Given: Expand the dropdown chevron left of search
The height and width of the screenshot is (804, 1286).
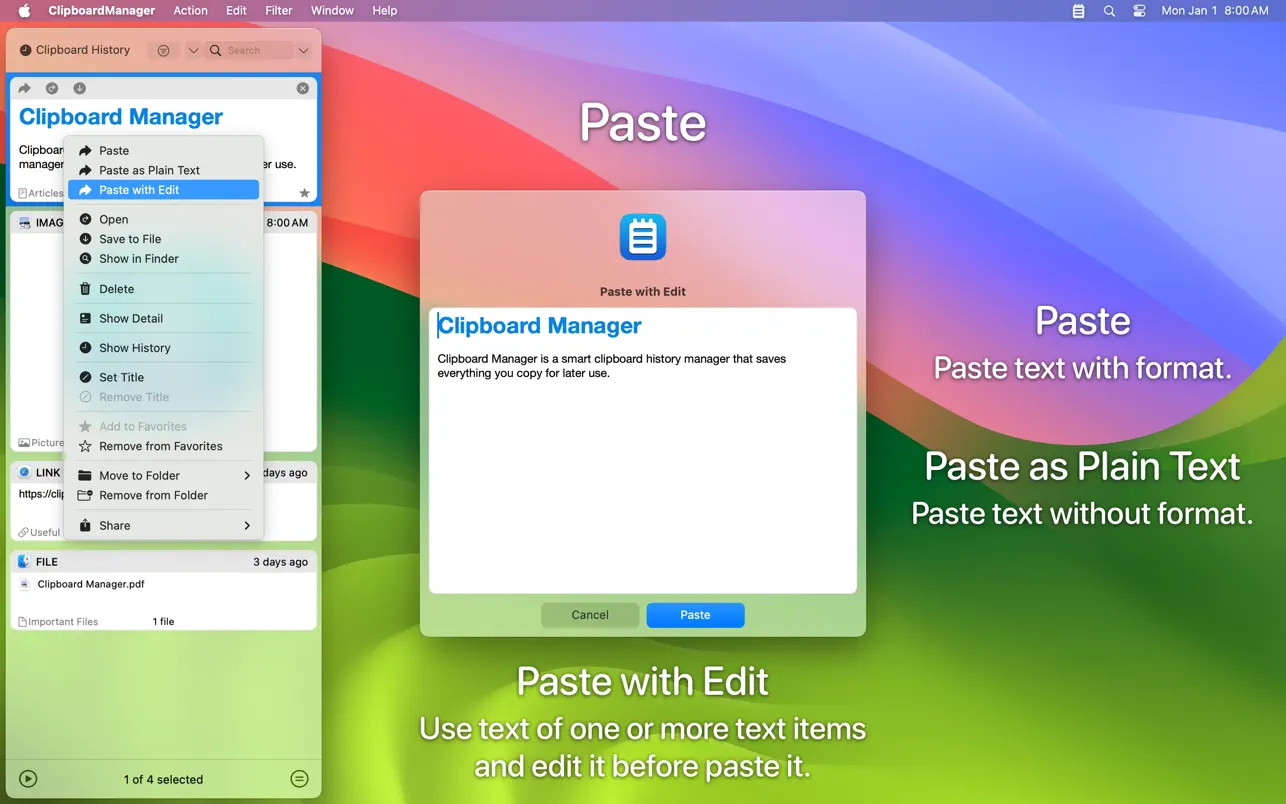Looking at the screenshot, I should (x=193, y=50).
